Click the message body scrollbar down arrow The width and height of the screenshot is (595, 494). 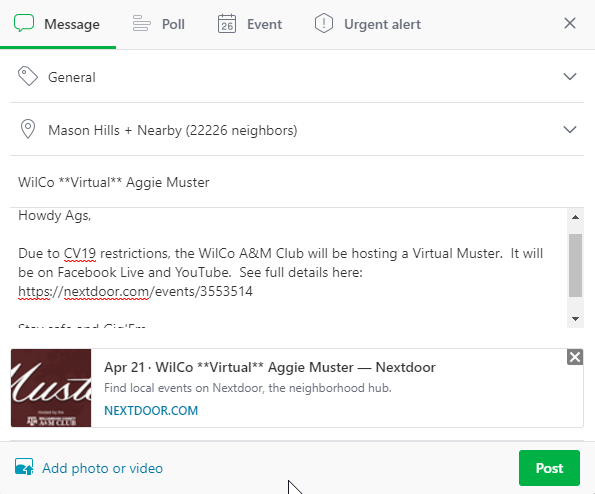575,319
